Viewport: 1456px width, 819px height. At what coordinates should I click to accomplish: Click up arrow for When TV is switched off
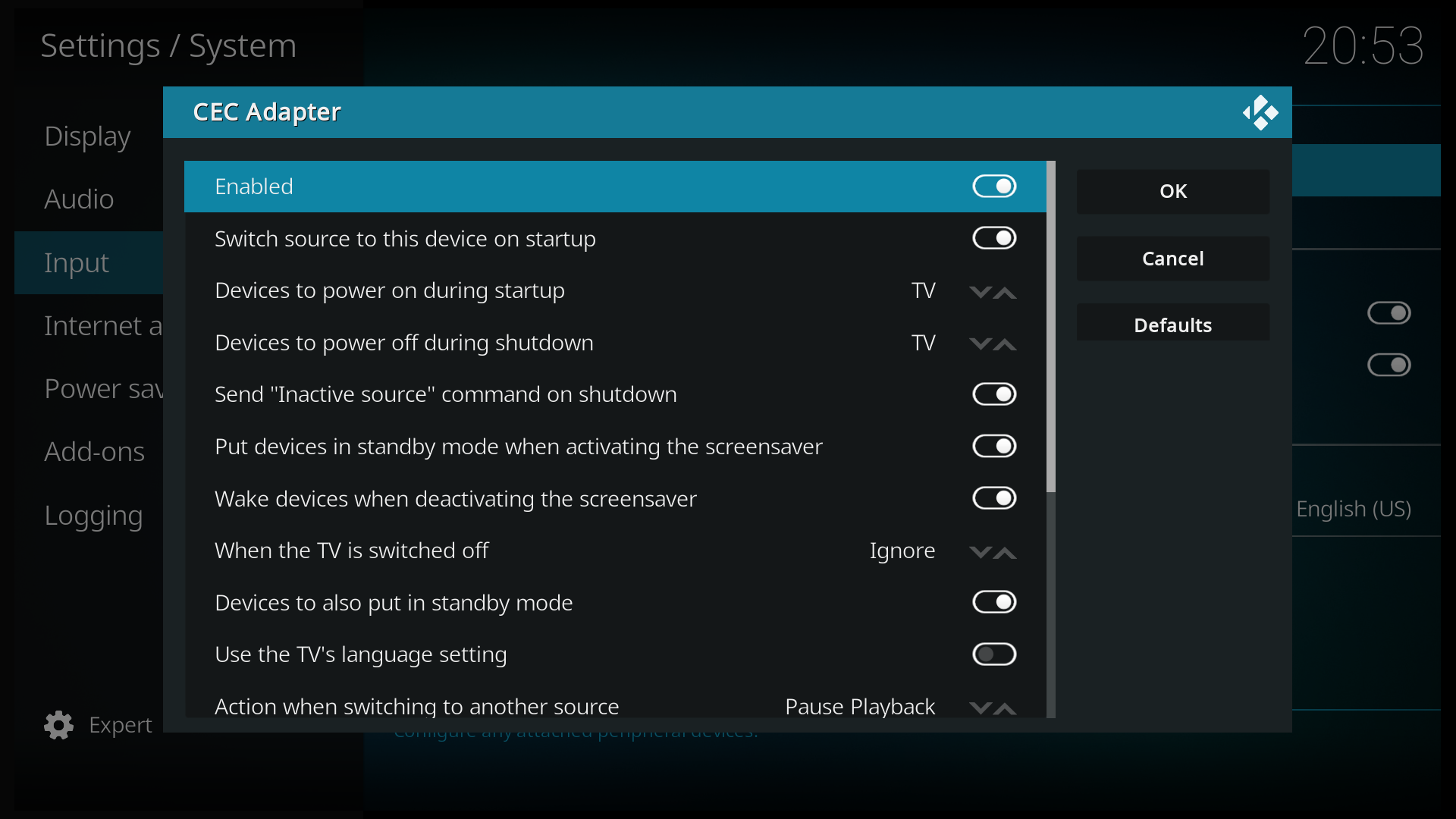(x=1006, y=552)
